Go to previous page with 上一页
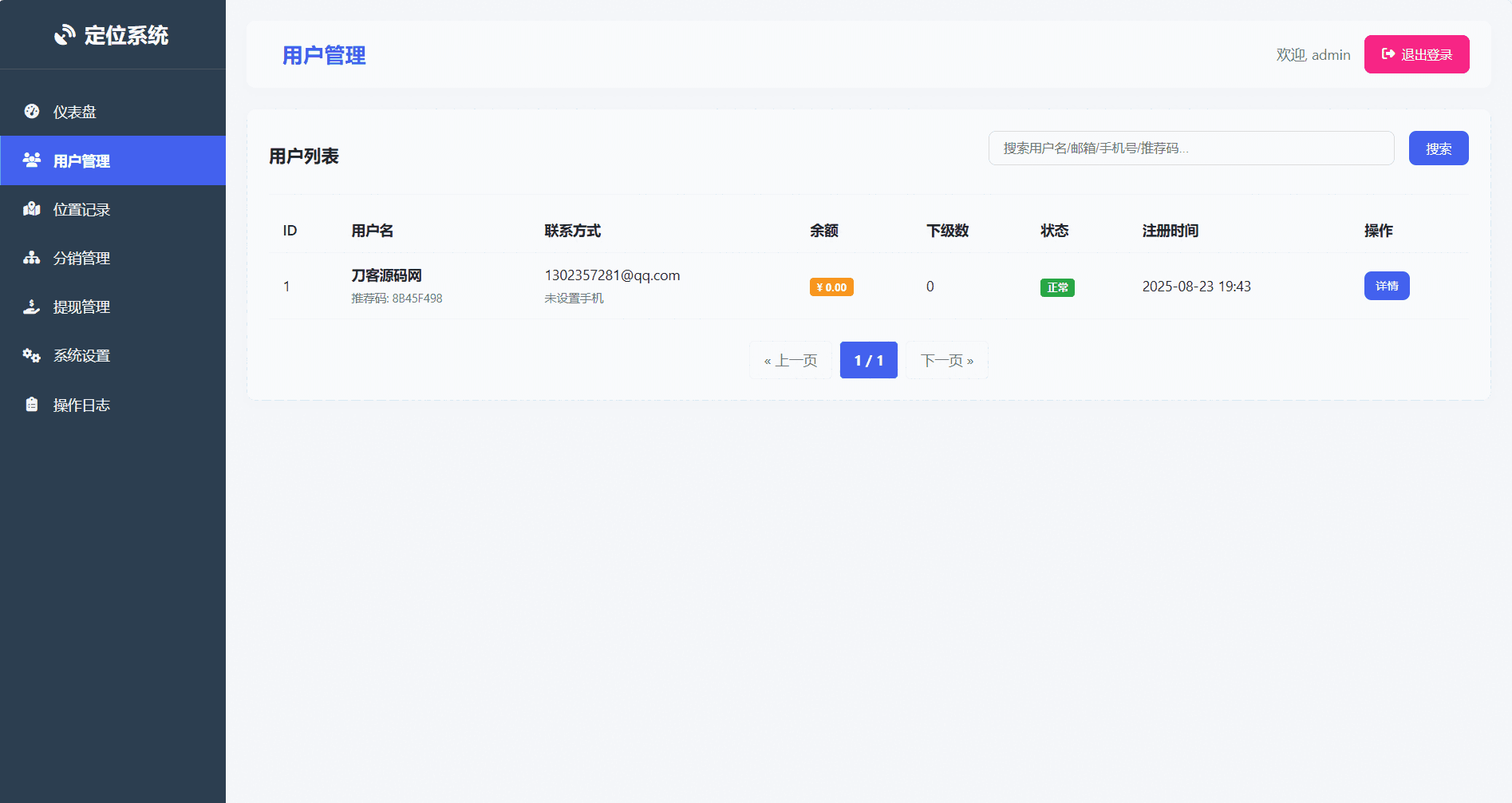This screenshot has height=803, width=1512. pos(790,360)
